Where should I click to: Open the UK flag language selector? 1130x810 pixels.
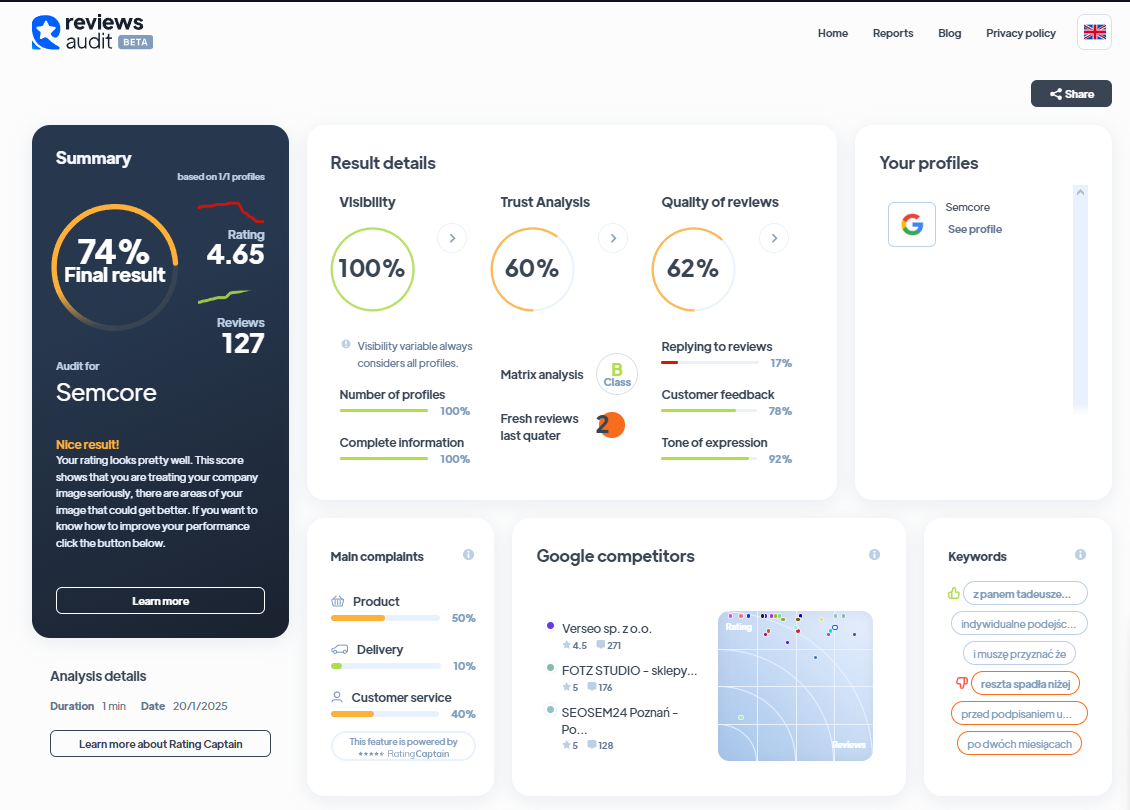[x=1094, y=32]
